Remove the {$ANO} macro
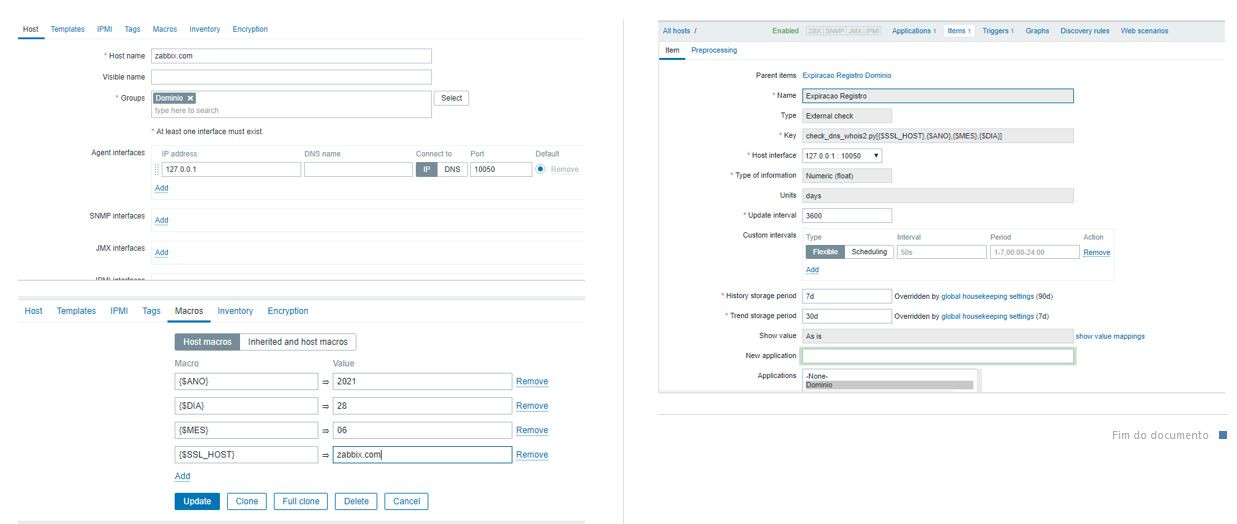This screenshot has width=1237, height=524. [x=532, y=381]
